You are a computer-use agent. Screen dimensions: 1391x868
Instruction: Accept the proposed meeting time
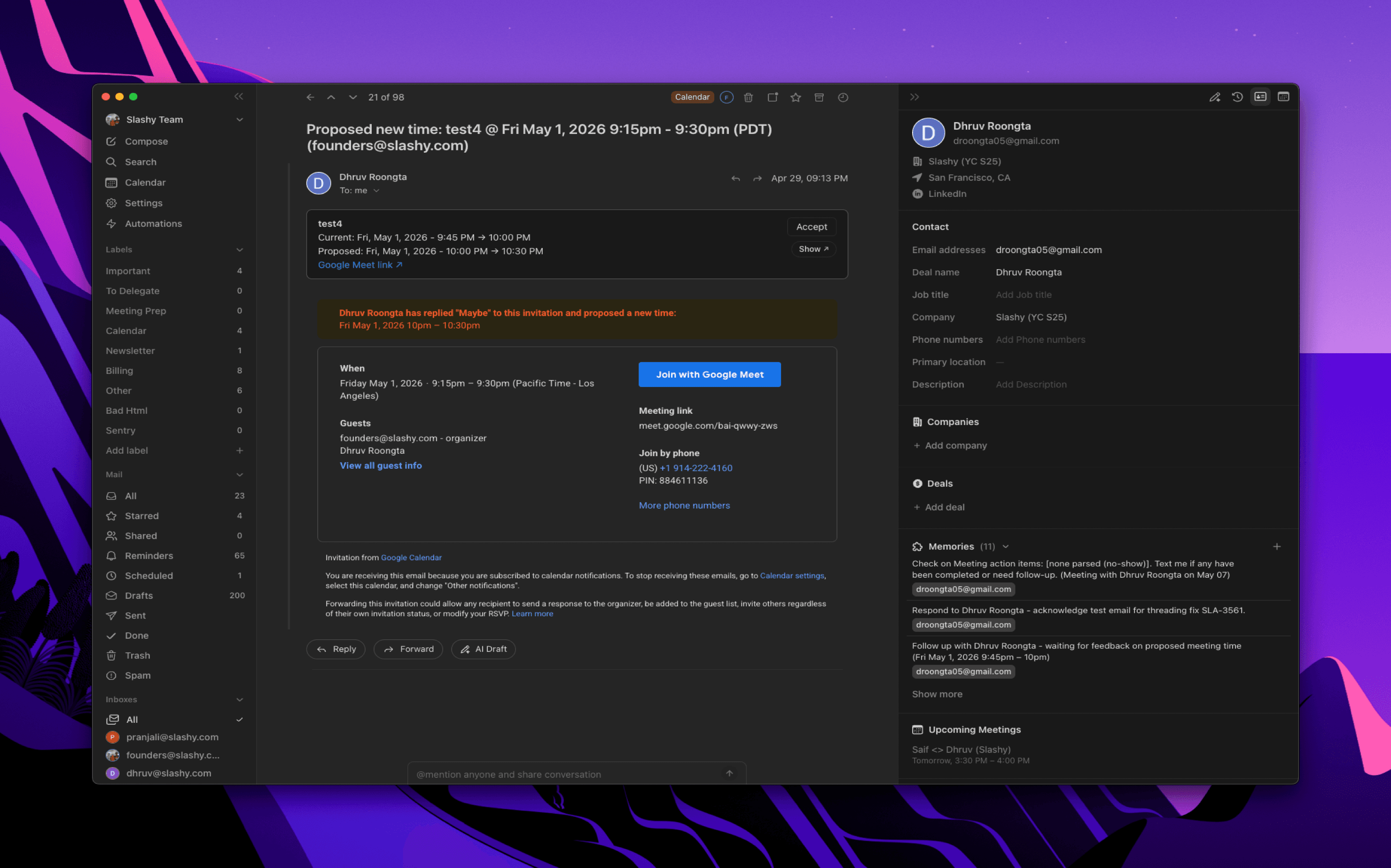812,227
